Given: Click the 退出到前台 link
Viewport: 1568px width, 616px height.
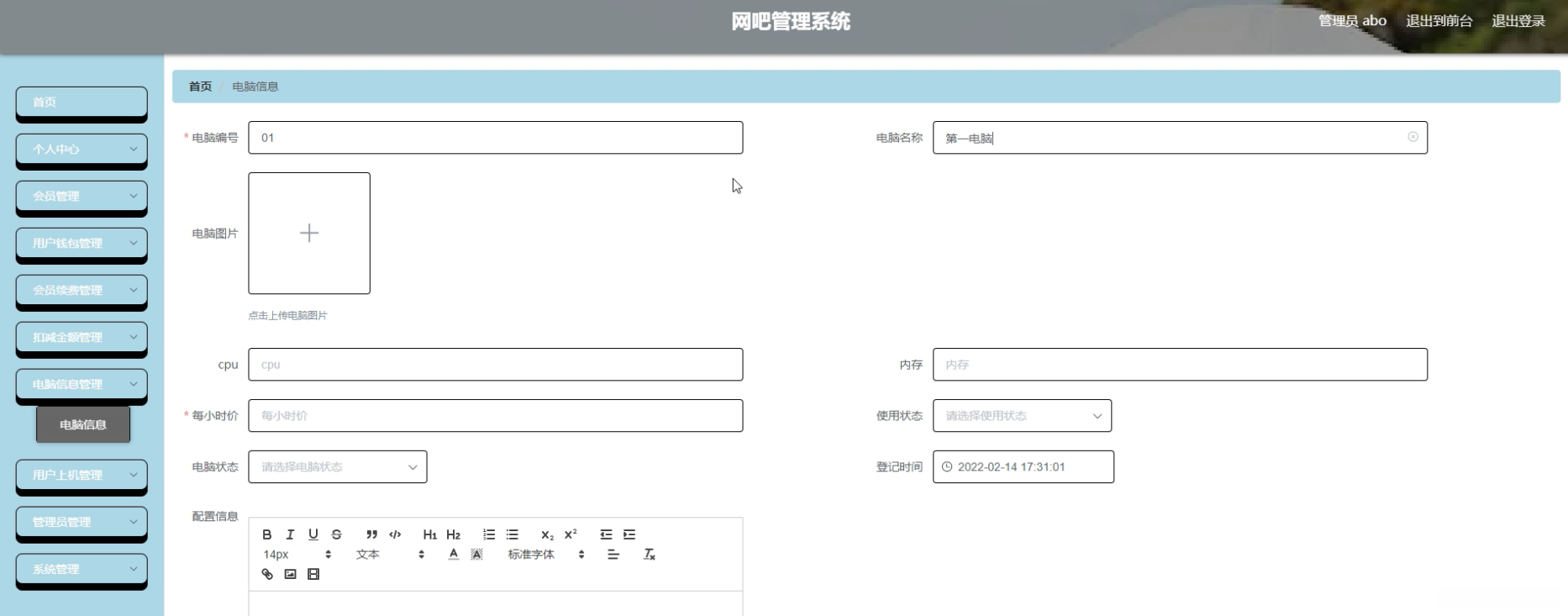Looking at the screenshot, I should 1439,21.
